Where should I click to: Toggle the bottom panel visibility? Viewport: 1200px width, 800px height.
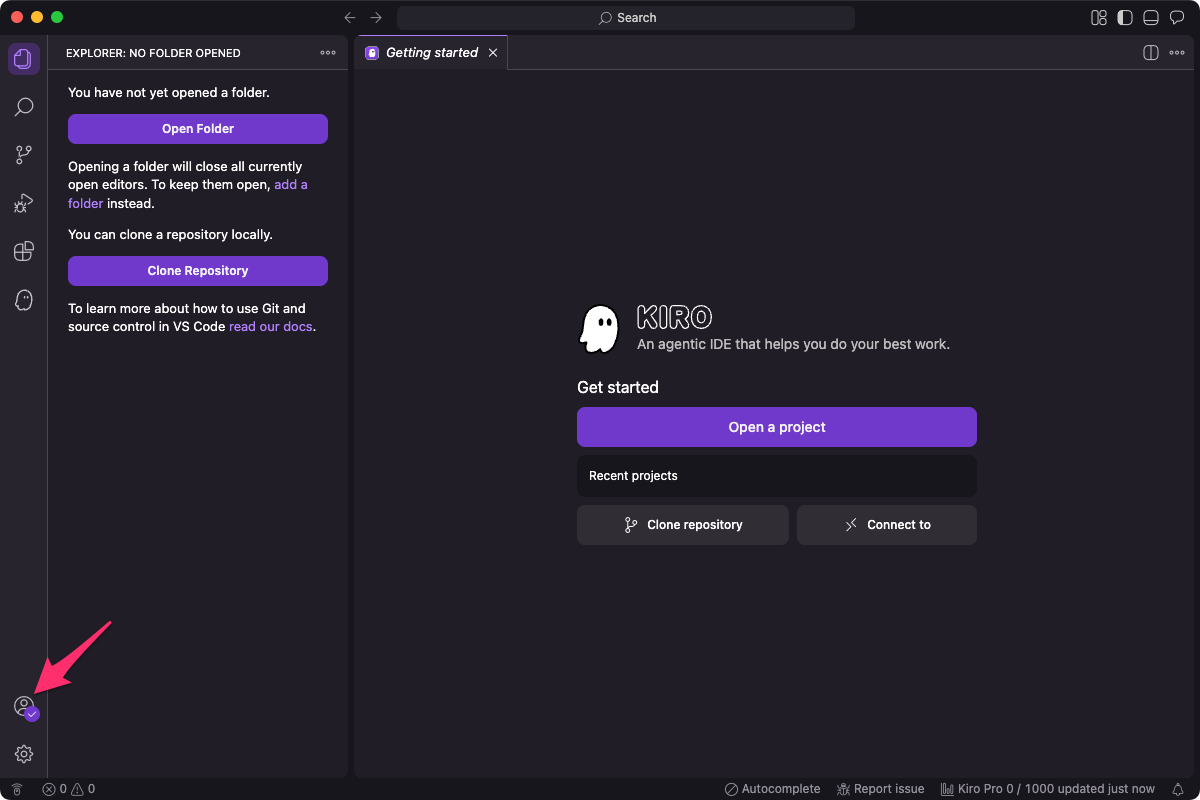(1151, 18)
